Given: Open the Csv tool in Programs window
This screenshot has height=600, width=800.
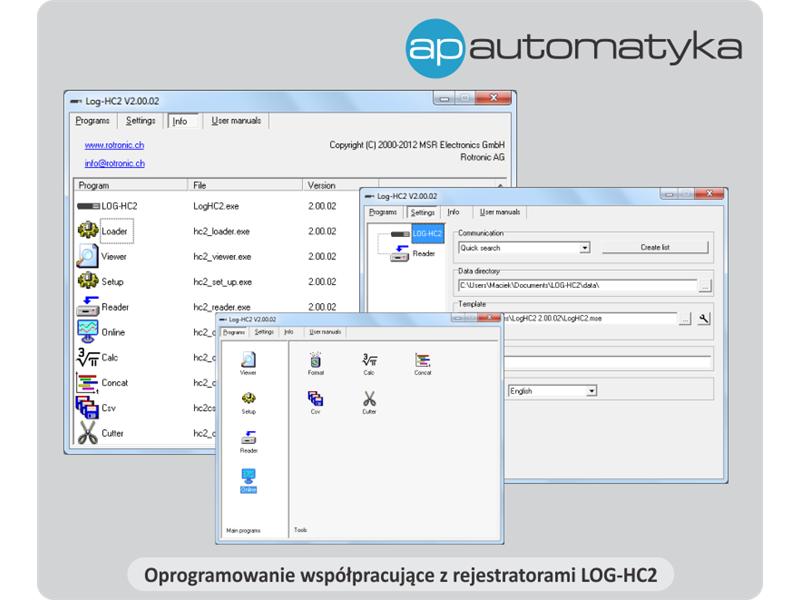Looking at the screenshot, I should tap(315, 402).
